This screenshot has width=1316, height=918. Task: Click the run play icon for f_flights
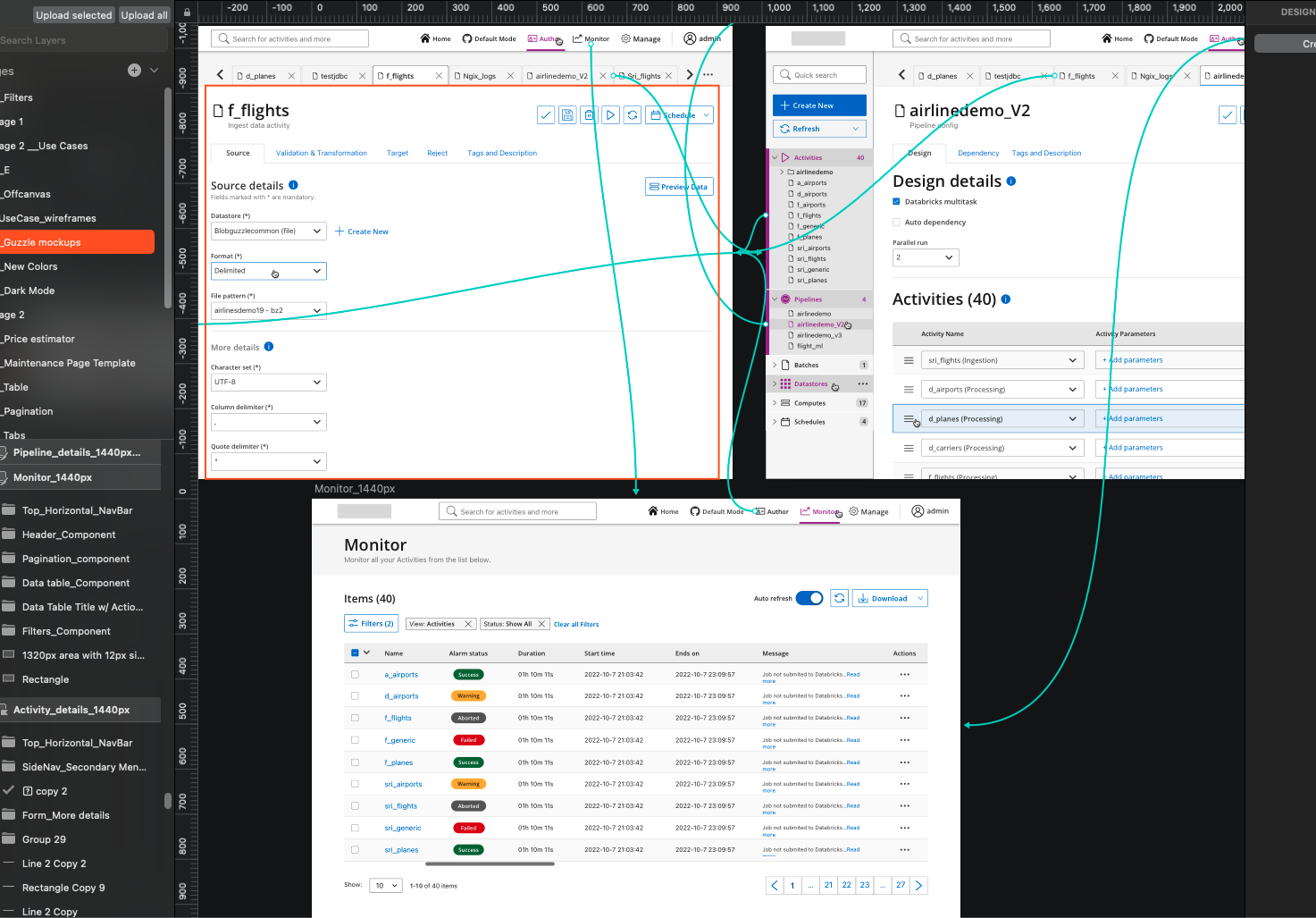(611, 114)
